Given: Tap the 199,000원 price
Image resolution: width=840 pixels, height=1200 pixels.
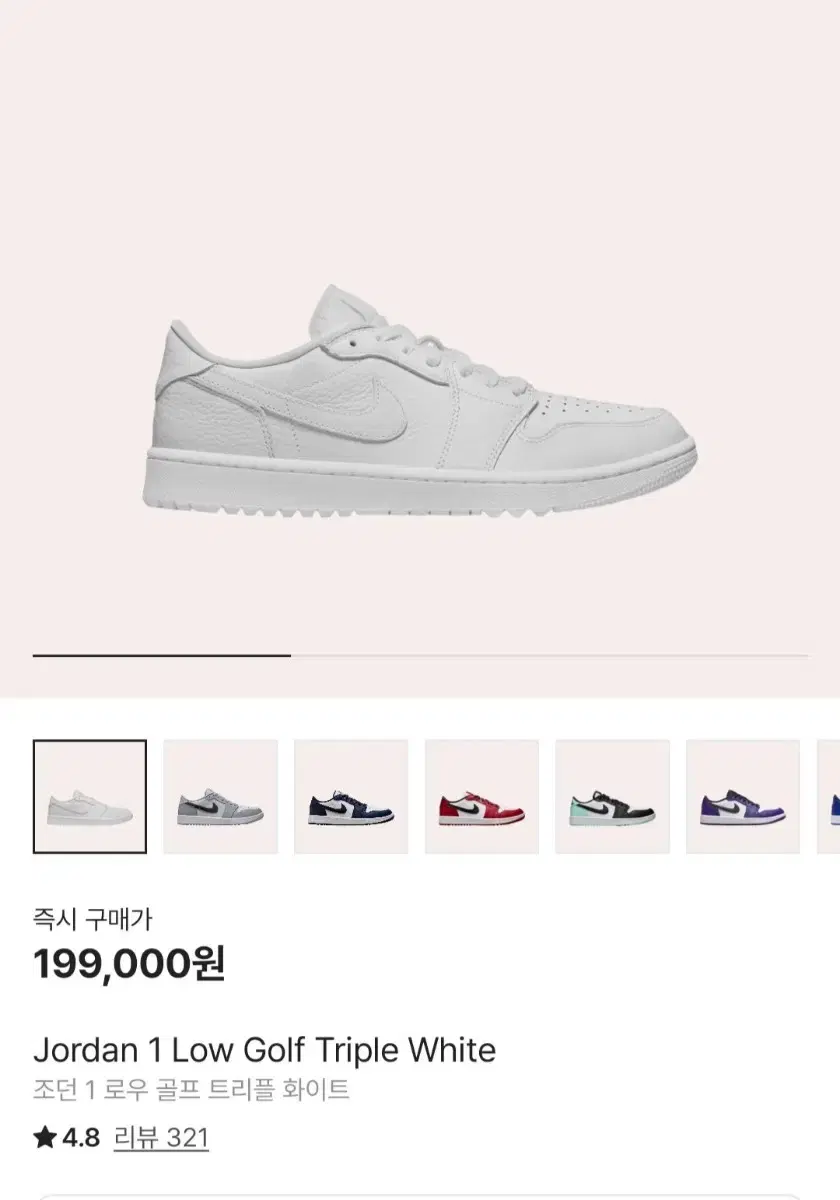Looking at the screenshot, I should tap(129, 964).
